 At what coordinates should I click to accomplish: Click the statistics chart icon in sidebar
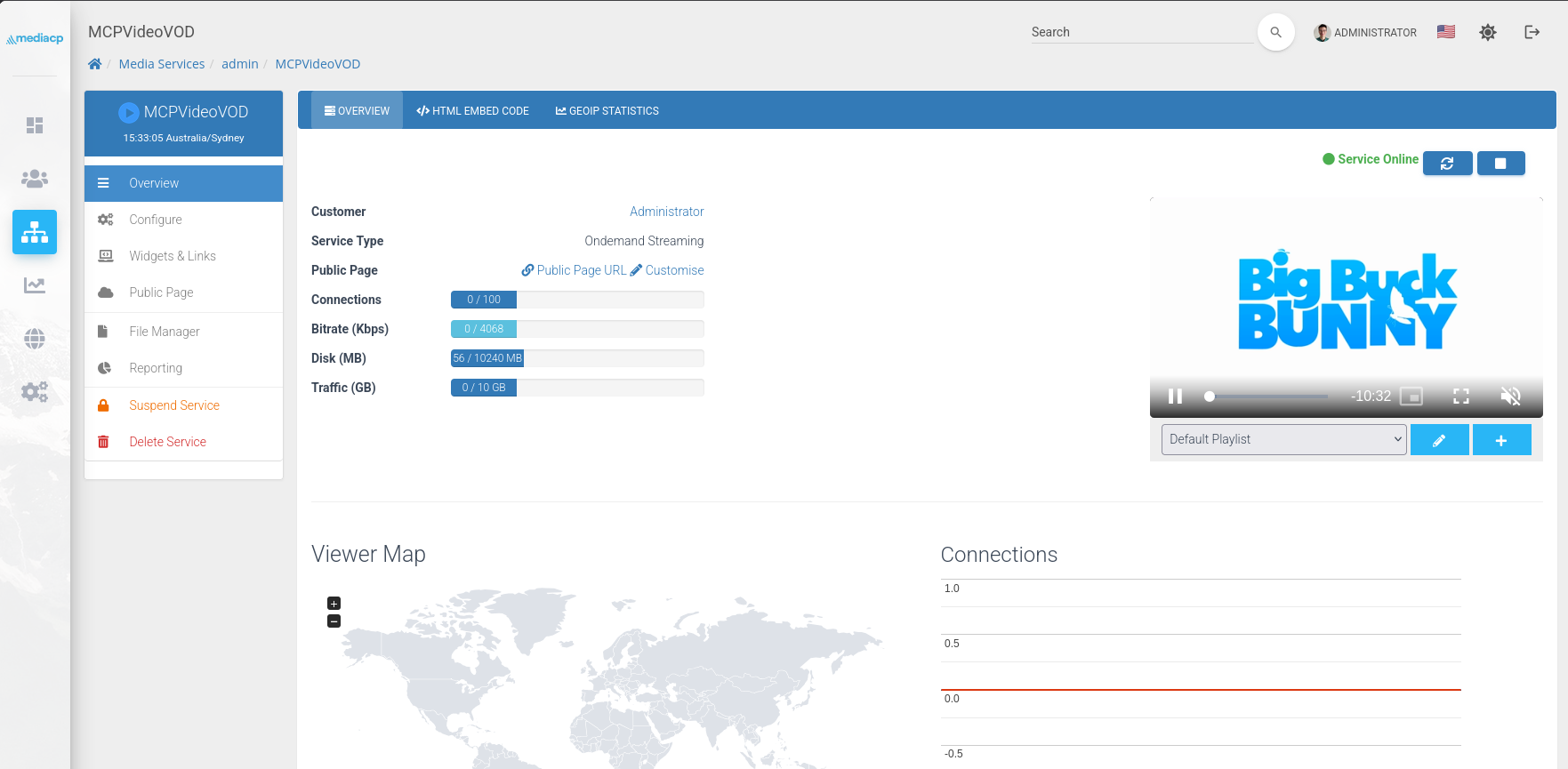coord(35,285)
